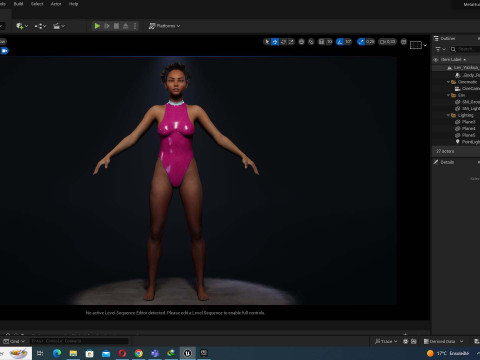Open the Build menu

pos(18,4)
